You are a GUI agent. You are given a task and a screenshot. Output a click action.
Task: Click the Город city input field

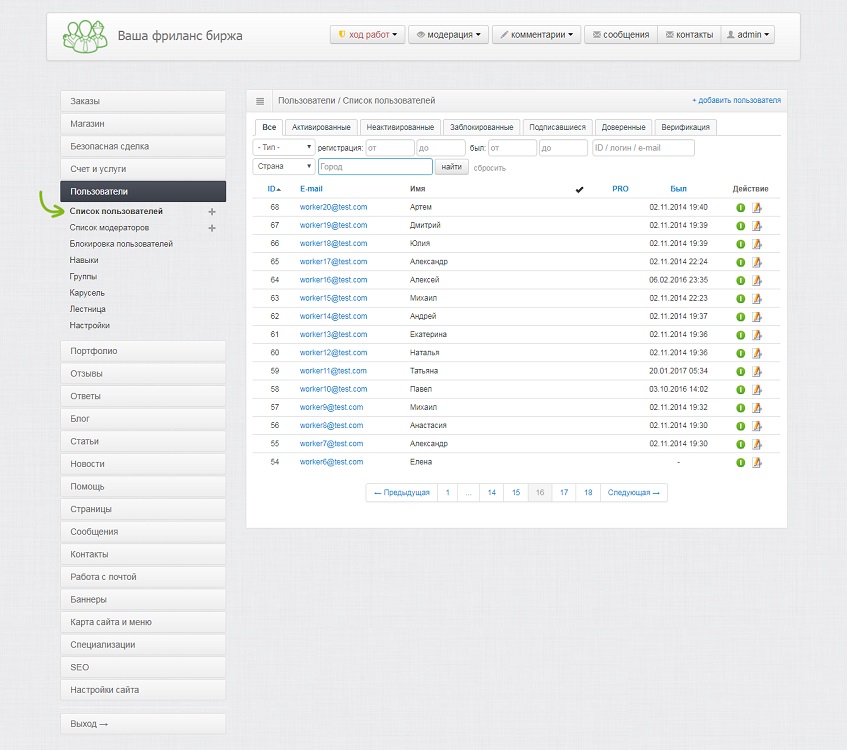point(375,167)
